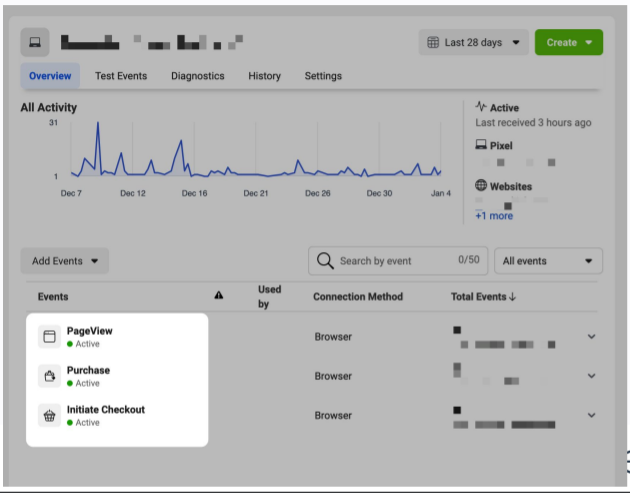Click the Events column header
Screen dimensions: 630x493
pos(53,297)
